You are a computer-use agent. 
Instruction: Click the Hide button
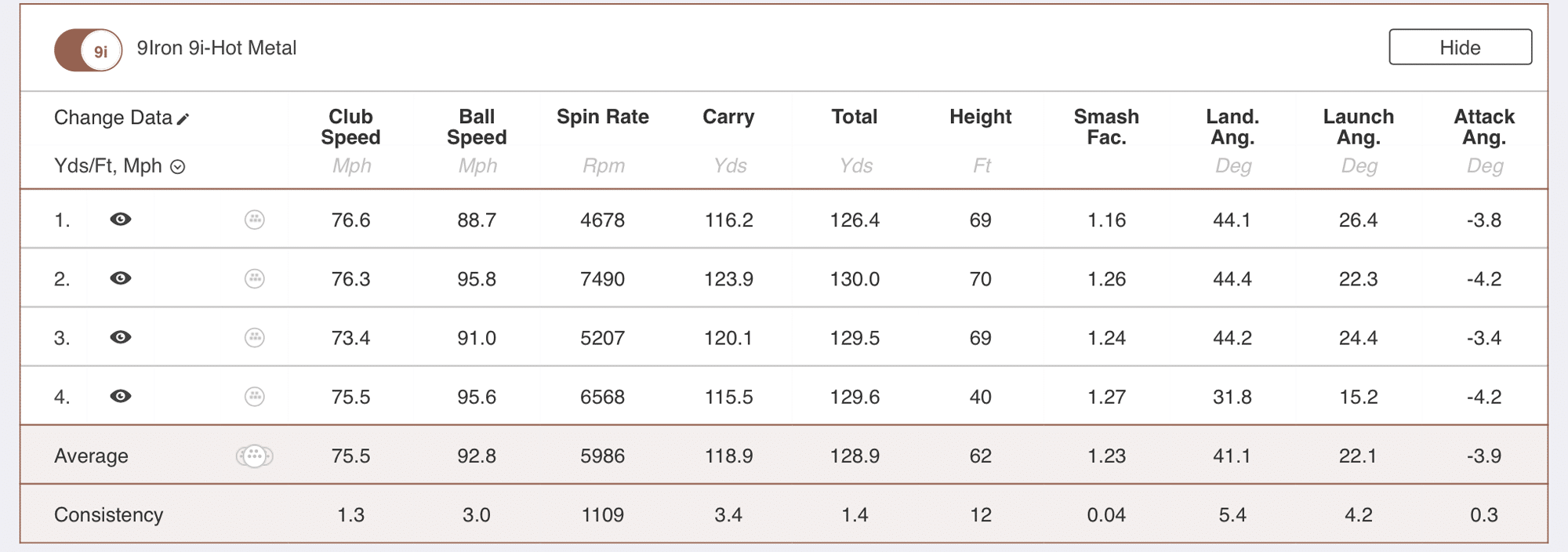click(1460, 47)
